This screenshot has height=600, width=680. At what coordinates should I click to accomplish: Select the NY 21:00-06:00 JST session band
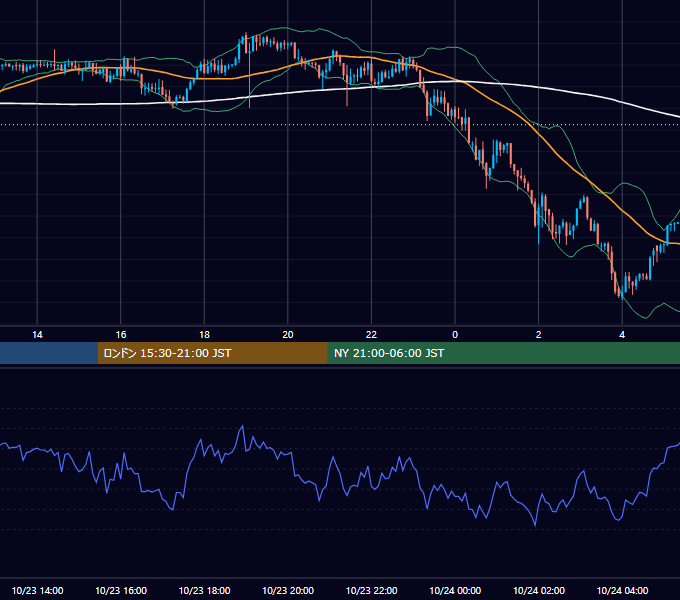click(x=503, y=353)
